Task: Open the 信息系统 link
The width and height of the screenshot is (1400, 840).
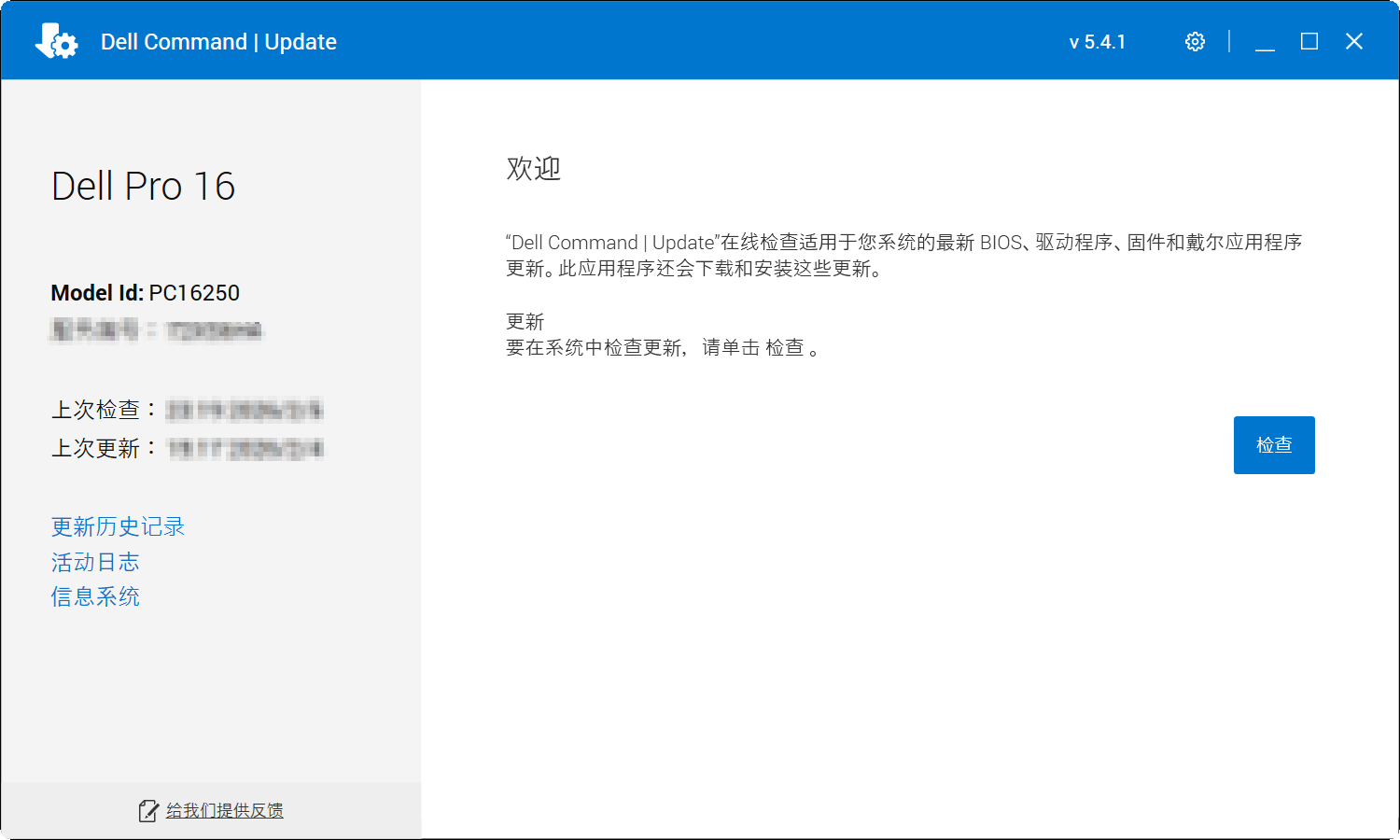Action: click(x=94, y=596)
